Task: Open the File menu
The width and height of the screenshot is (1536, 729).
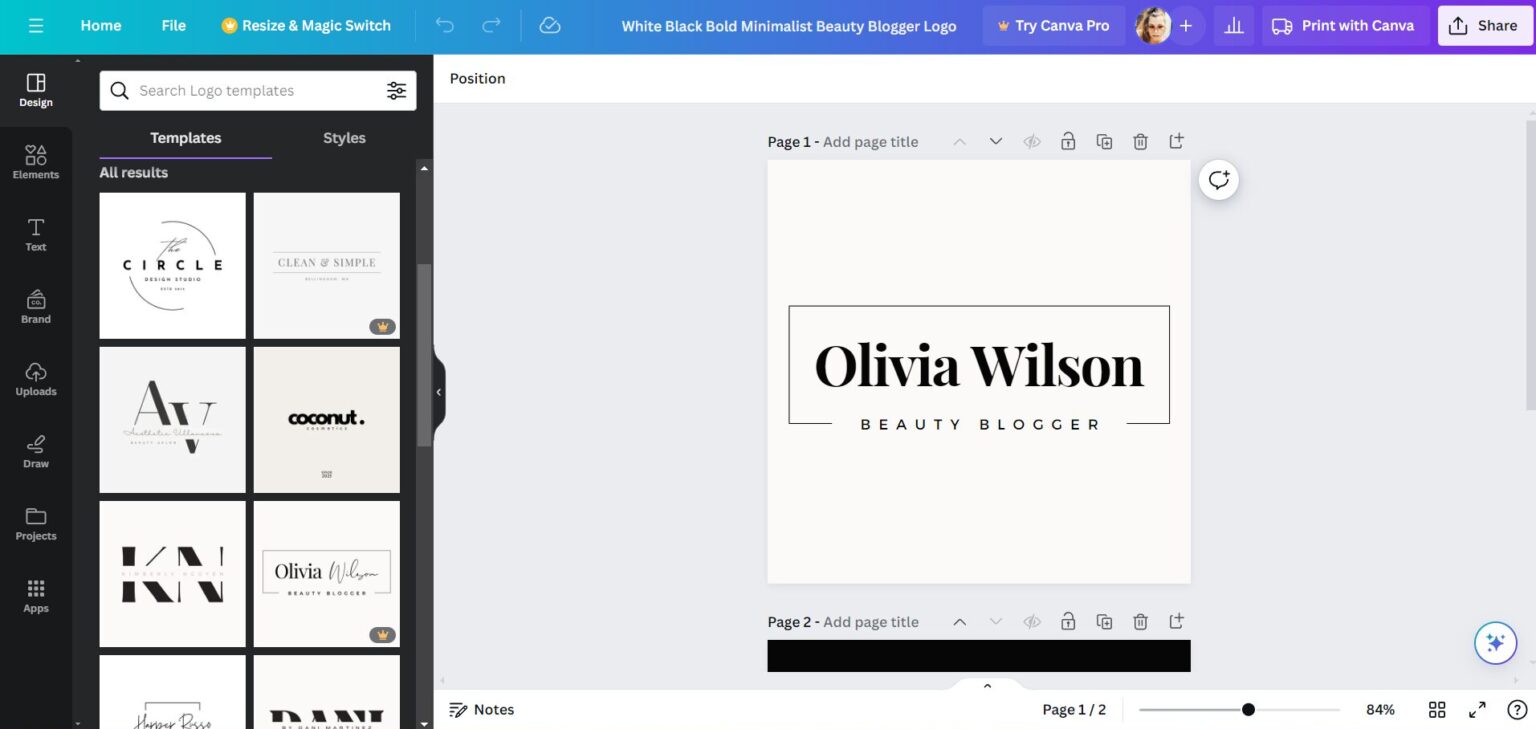Action: [x=173, y=26]
